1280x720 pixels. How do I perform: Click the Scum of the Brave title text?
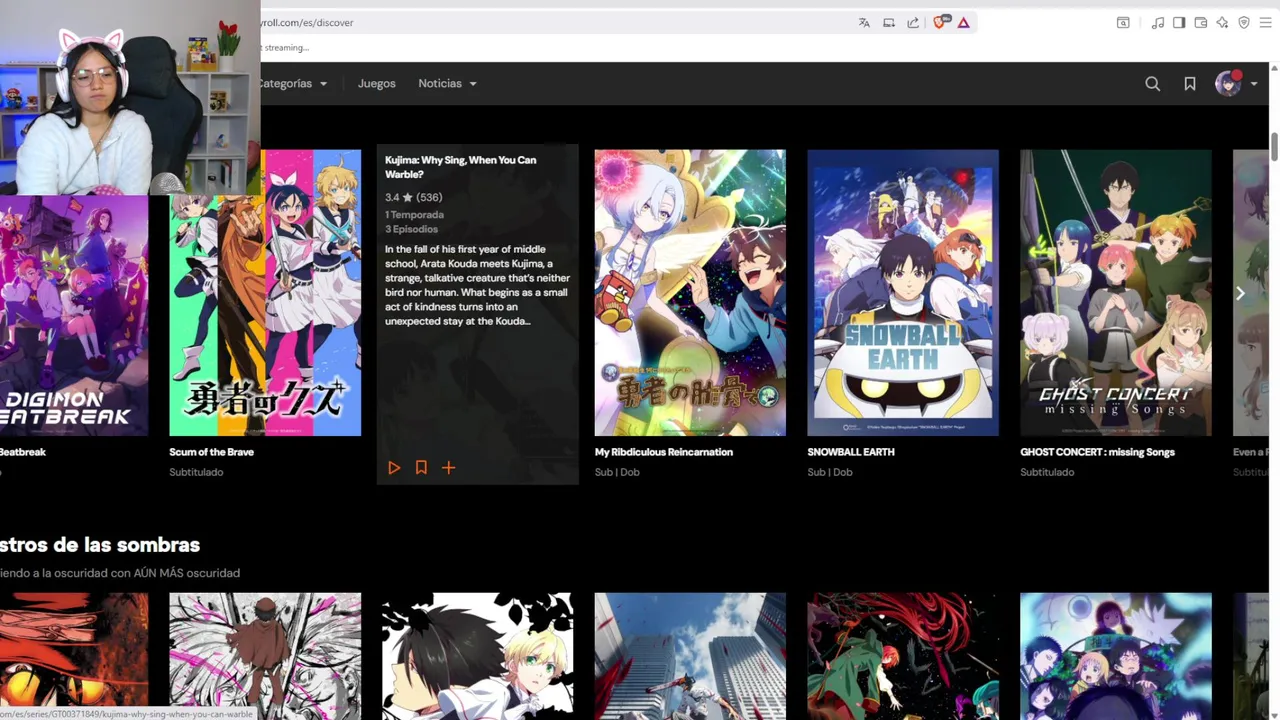(211, 452)
